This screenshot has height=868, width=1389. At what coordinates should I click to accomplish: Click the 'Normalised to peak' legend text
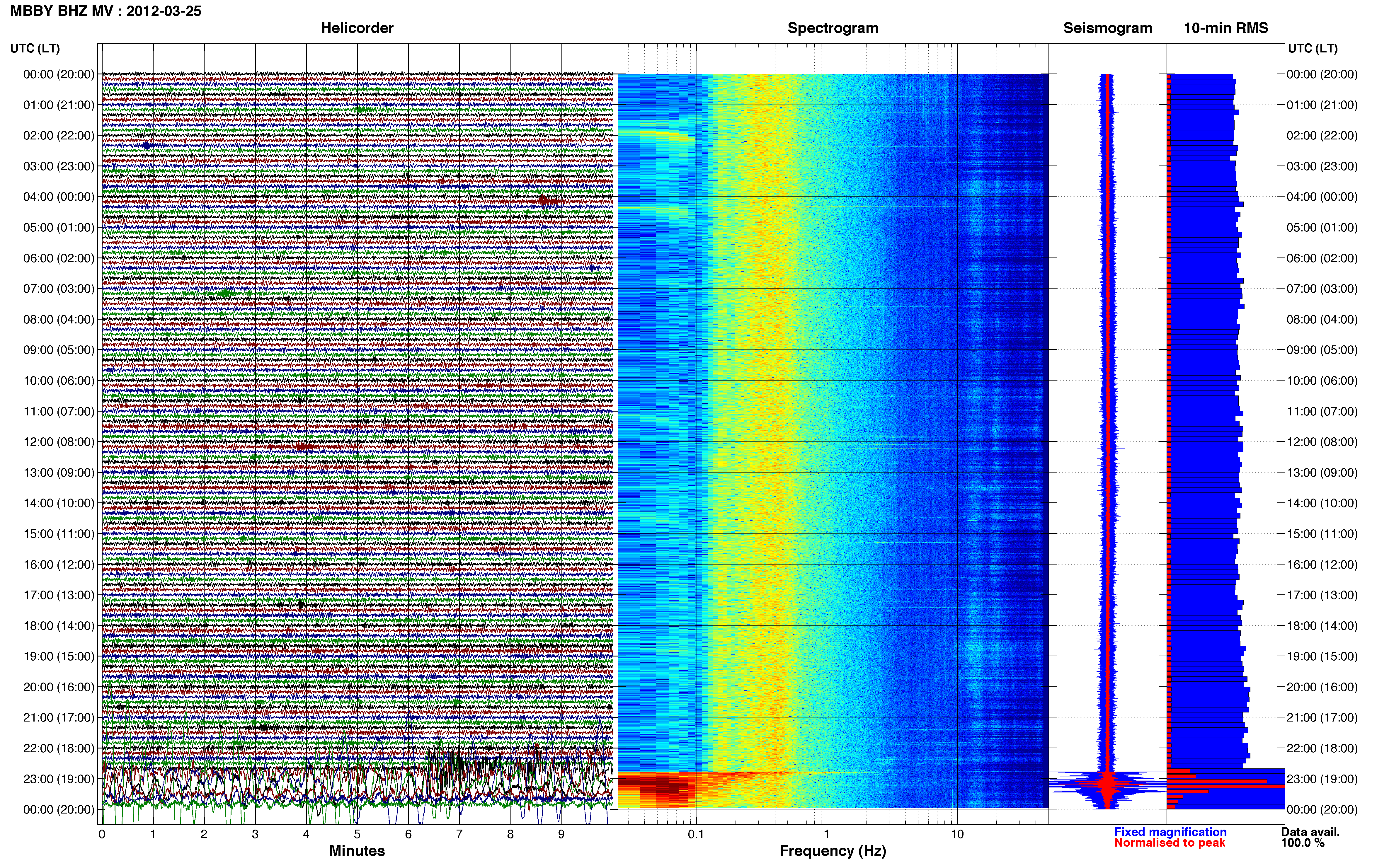(1170, 843)
